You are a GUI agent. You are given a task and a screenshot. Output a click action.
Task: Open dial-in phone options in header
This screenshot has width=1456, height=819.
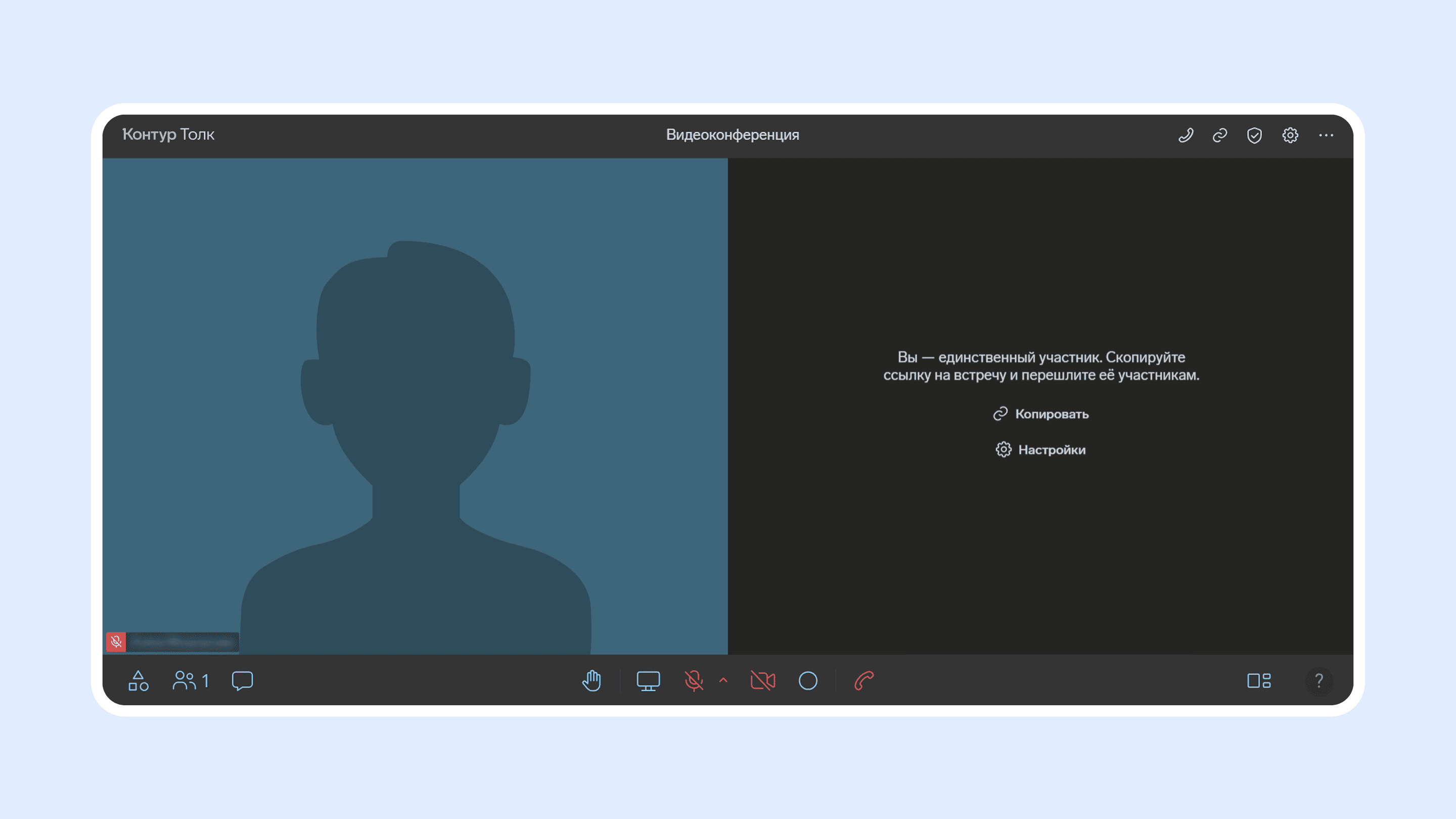pyautogui.click(x=1185, y=135)
